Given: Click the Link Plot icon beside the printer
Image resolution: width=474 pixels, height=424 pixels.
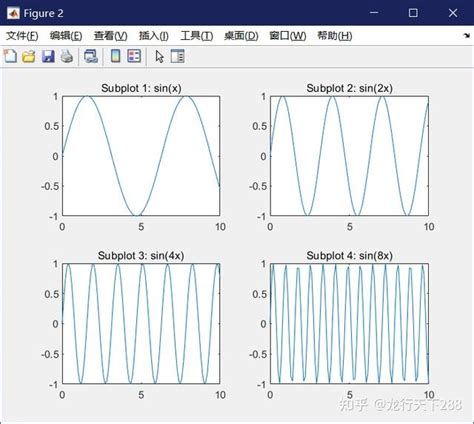Looking at the screenshot, I should [x=91, y=56].
